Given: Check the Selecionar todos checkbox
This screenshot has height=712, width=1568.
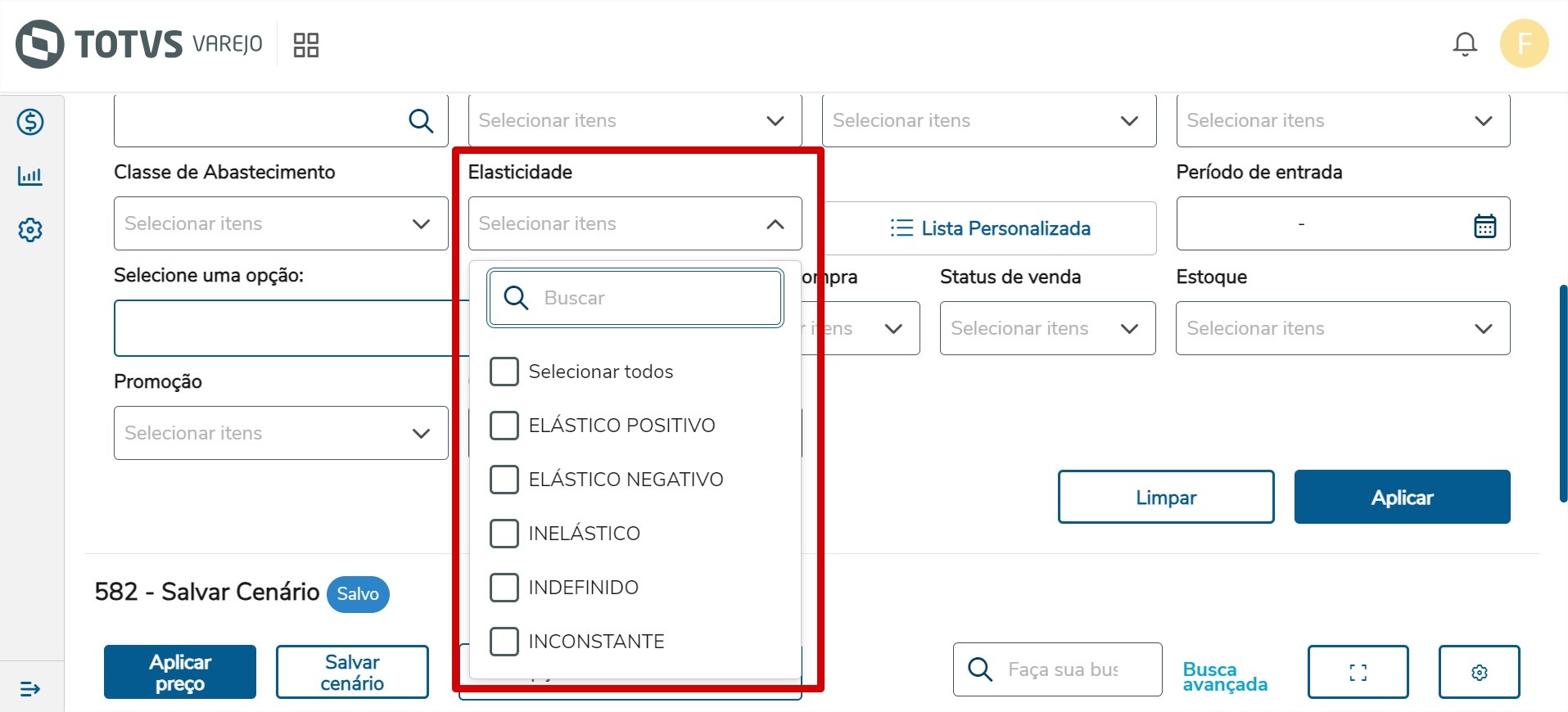Looking at the screenshot, I should coord(504,372).
